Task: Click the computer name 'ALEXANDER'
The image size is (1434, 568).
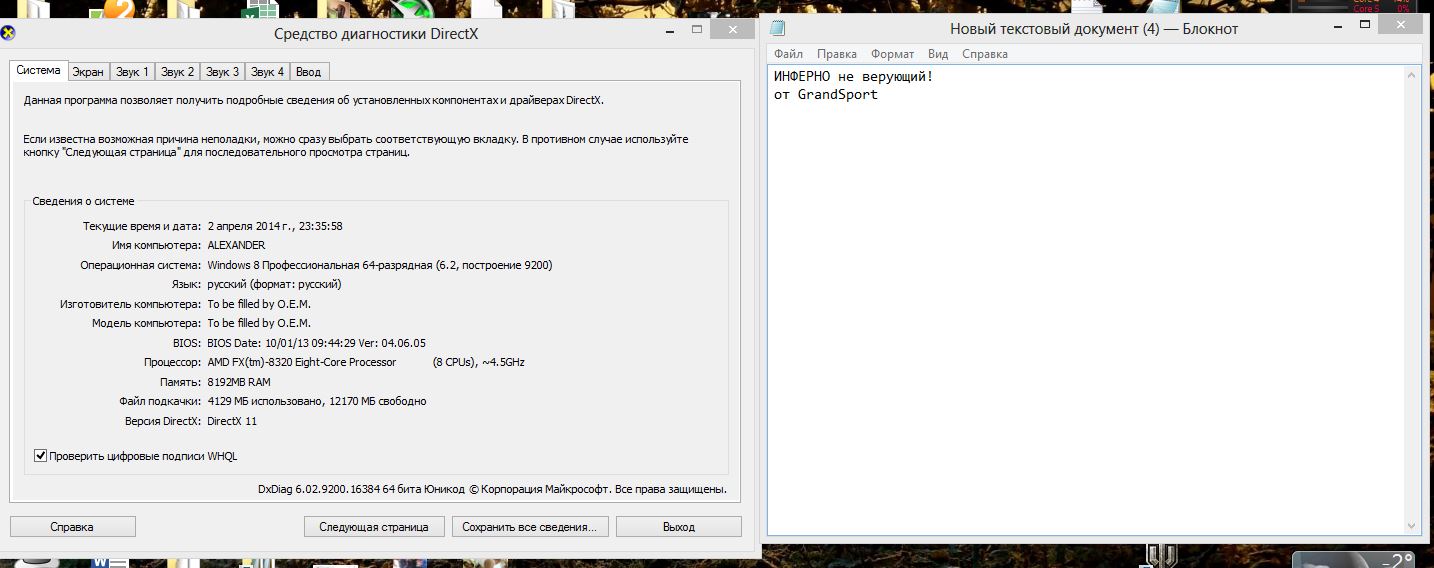Action: [236, 245]
